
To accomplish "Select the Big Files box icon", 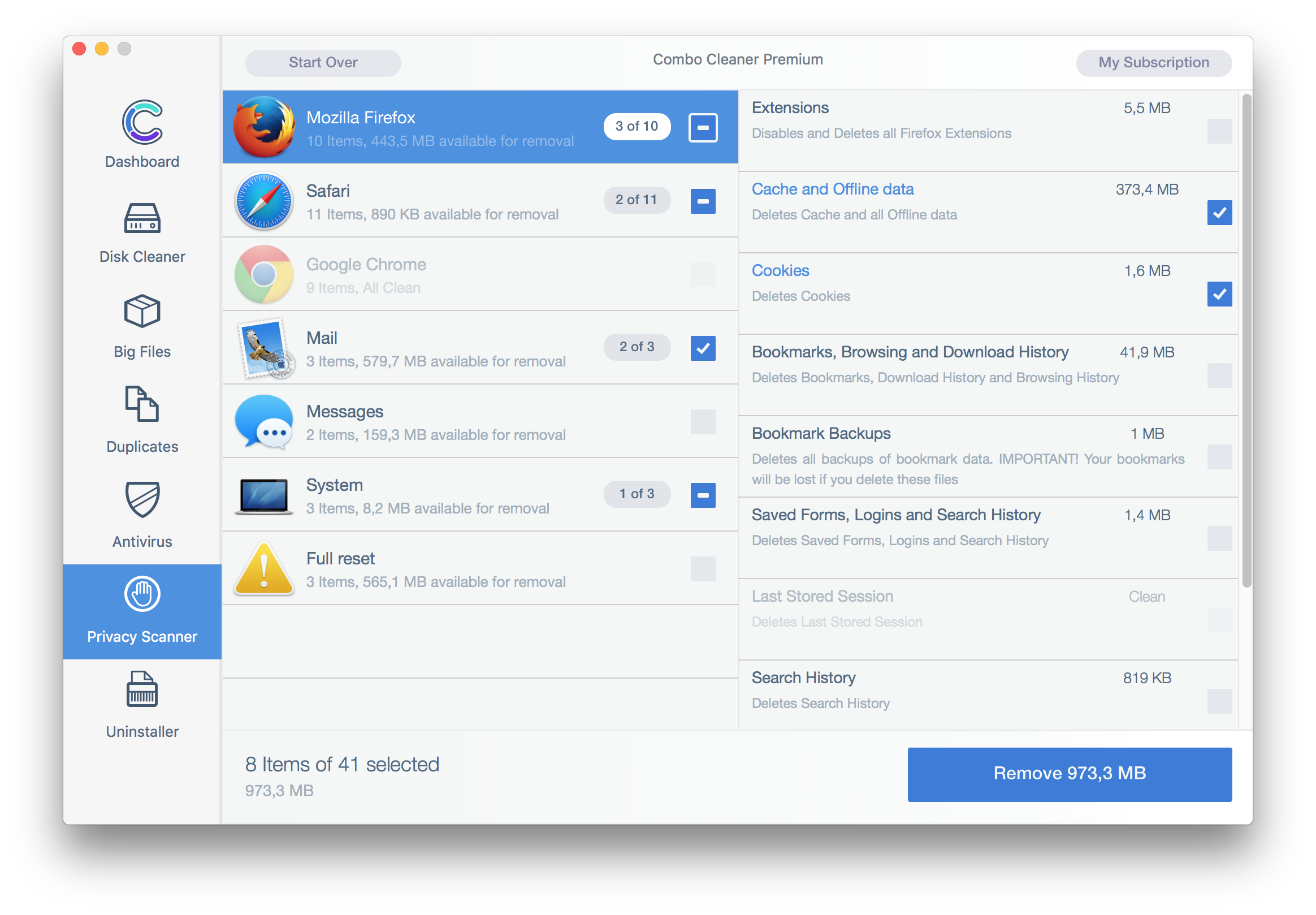I will point(142,311).
